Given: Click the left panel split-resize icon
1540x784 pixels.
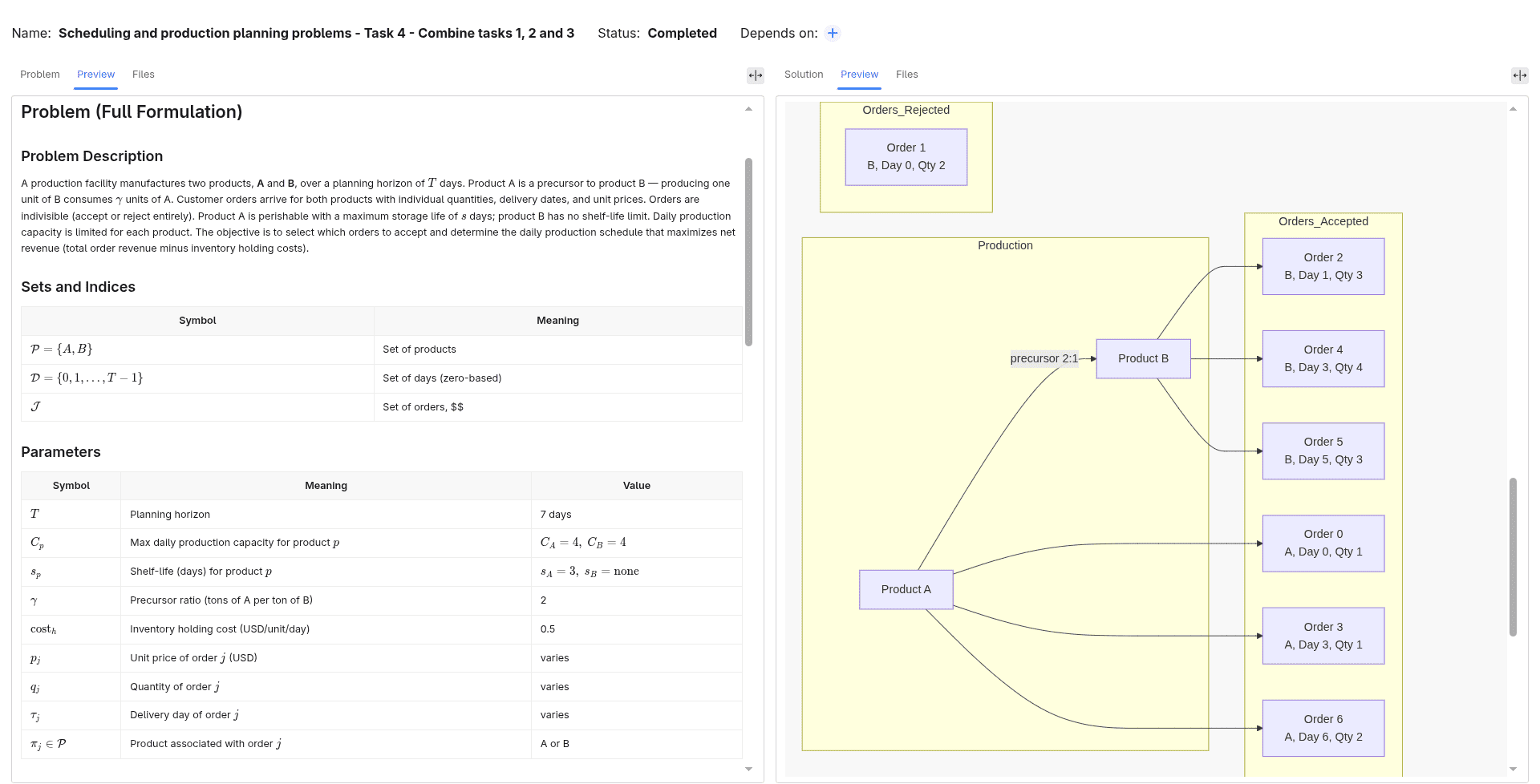Looking at the screenshot, I should [756, 75].
